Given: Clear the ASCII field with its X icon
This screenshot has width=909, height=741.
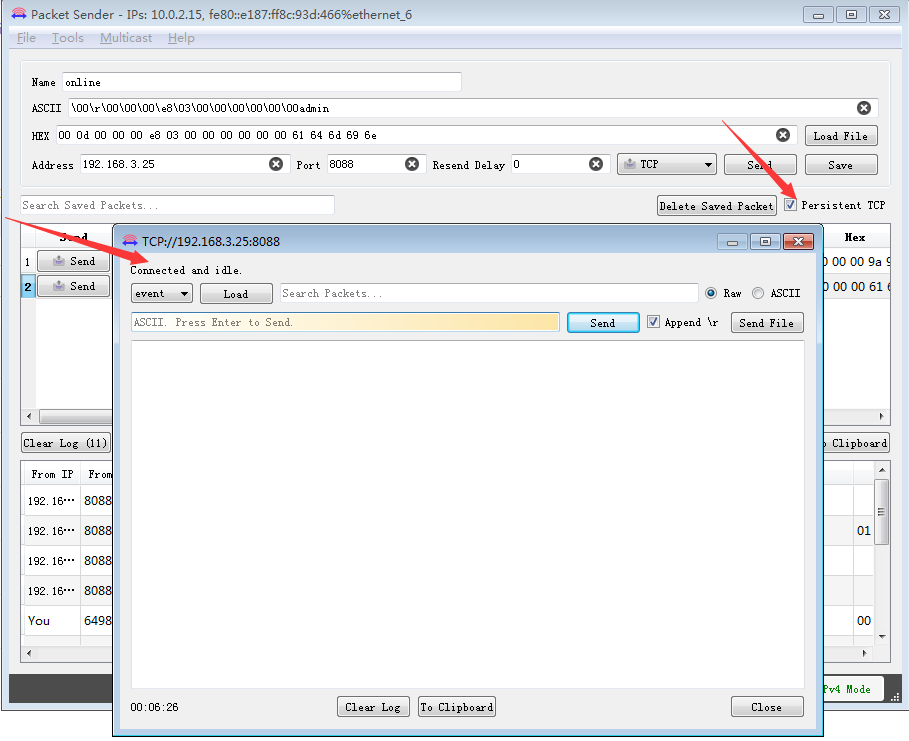Looking at the screenshot, I should pyautogui.click(x=864, y=108).
